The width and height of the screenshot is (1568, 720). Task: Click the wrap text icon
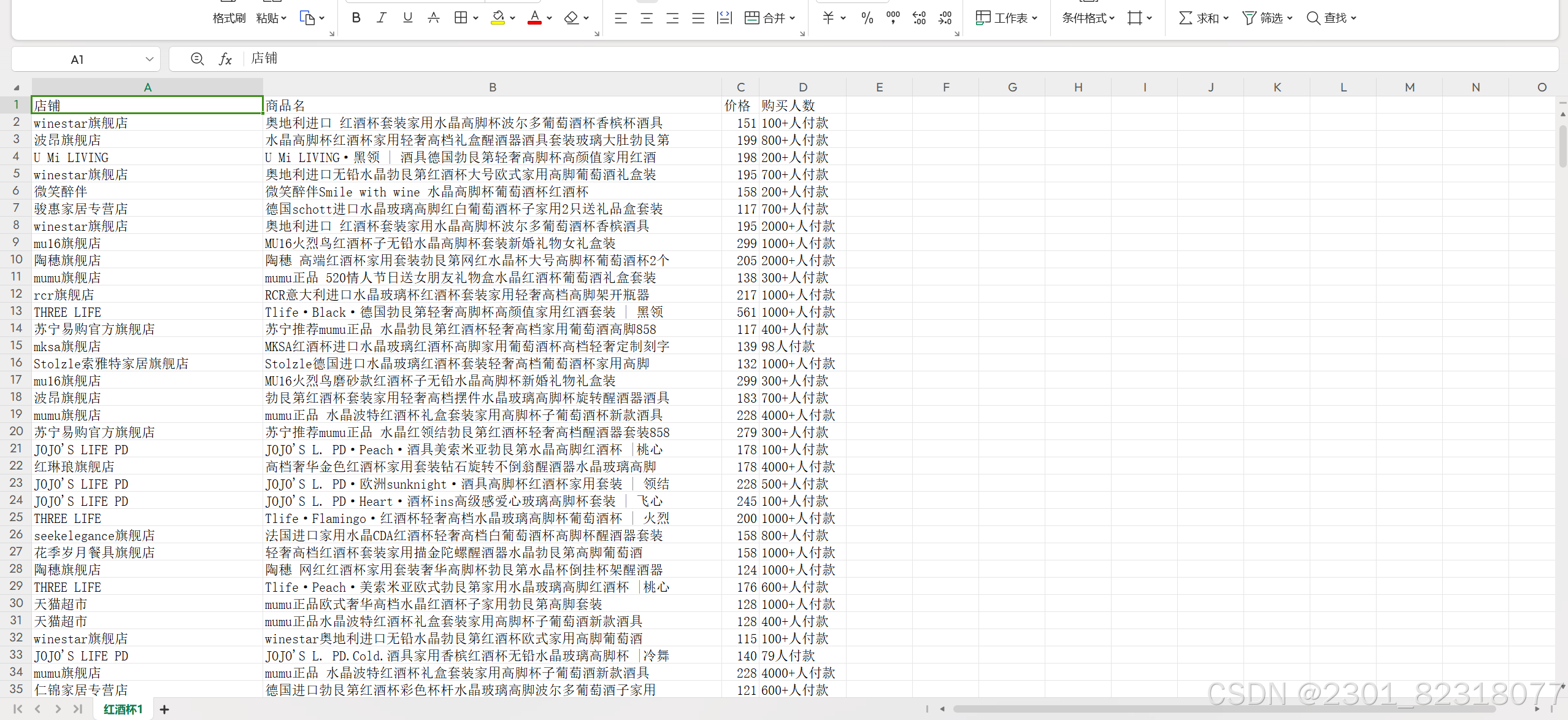724,18
